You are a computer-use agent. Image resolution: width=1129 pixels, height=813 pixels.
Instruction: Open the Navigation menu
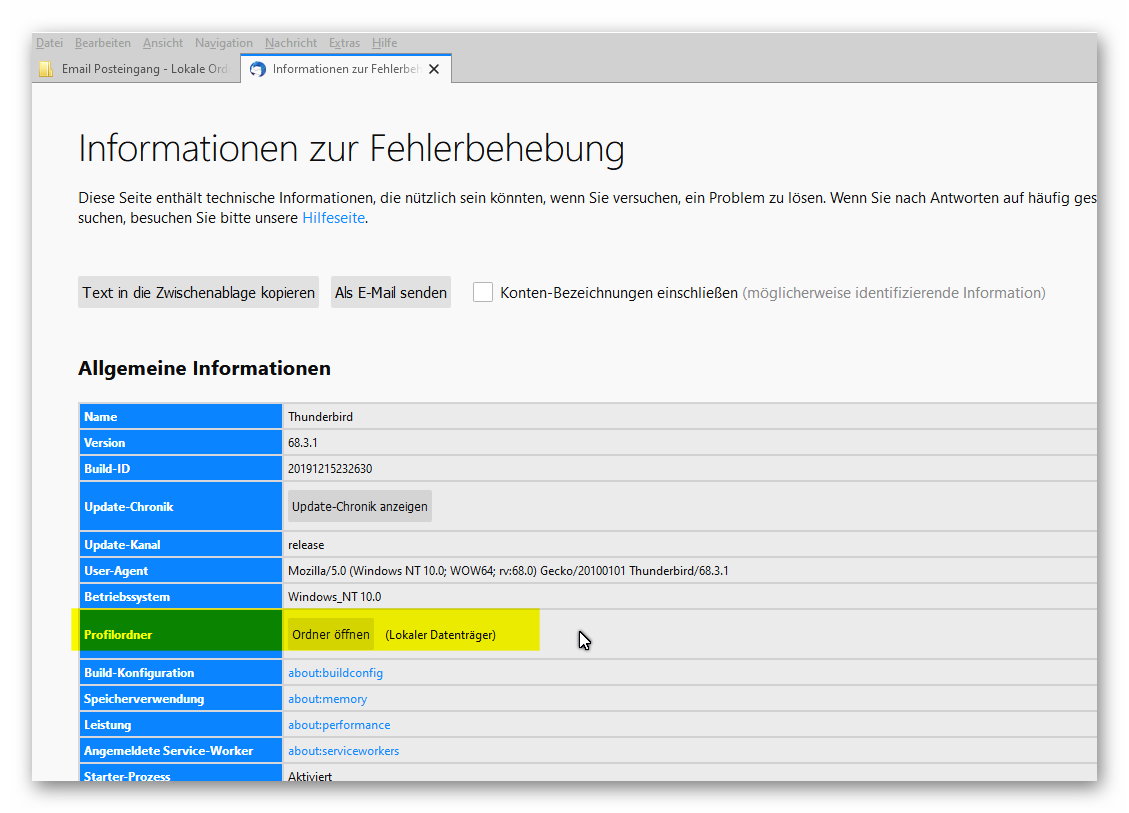pos(224,43)
